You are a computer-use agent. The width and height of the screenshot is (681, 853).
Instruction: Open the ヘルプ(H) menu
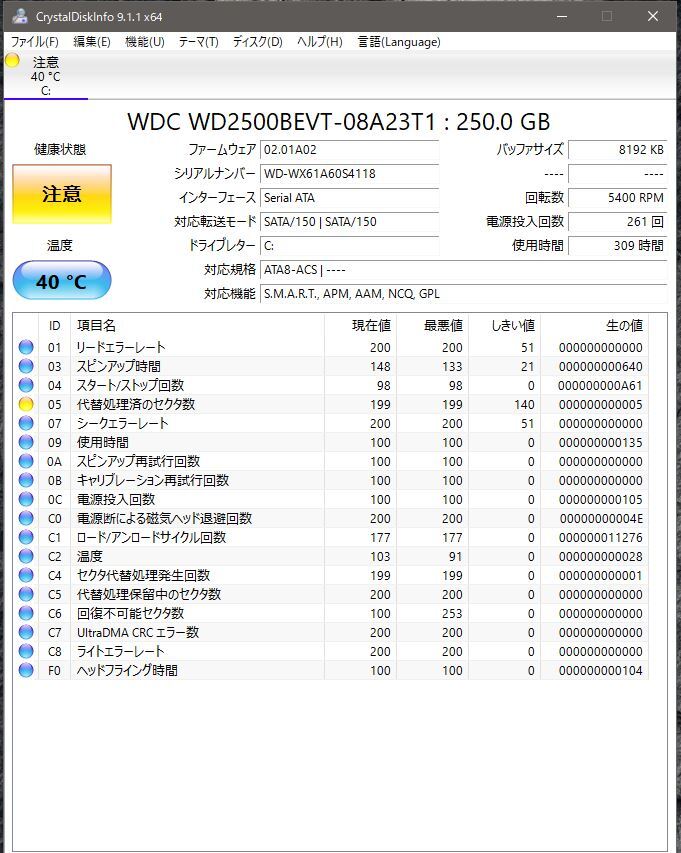[x=320, y=42]
